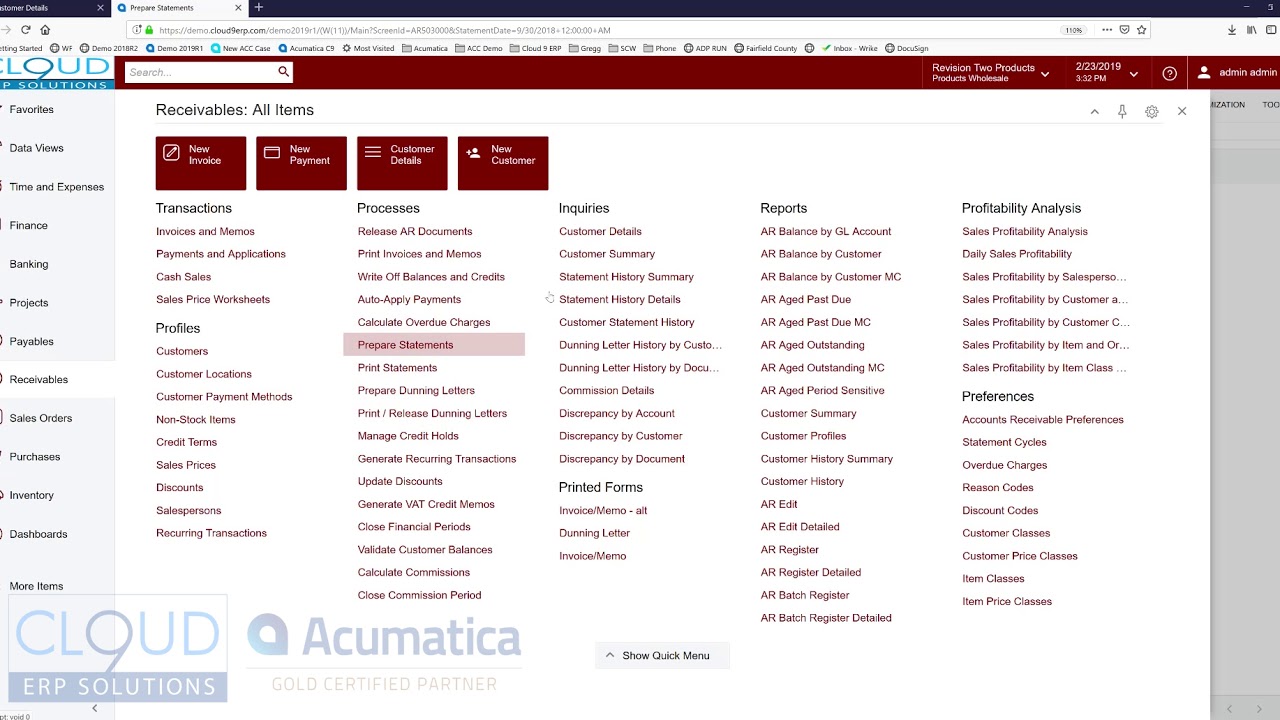Open a new browser tab
Screen dimensions: 1280x720
pyautogui.click(x=258, y=7)
